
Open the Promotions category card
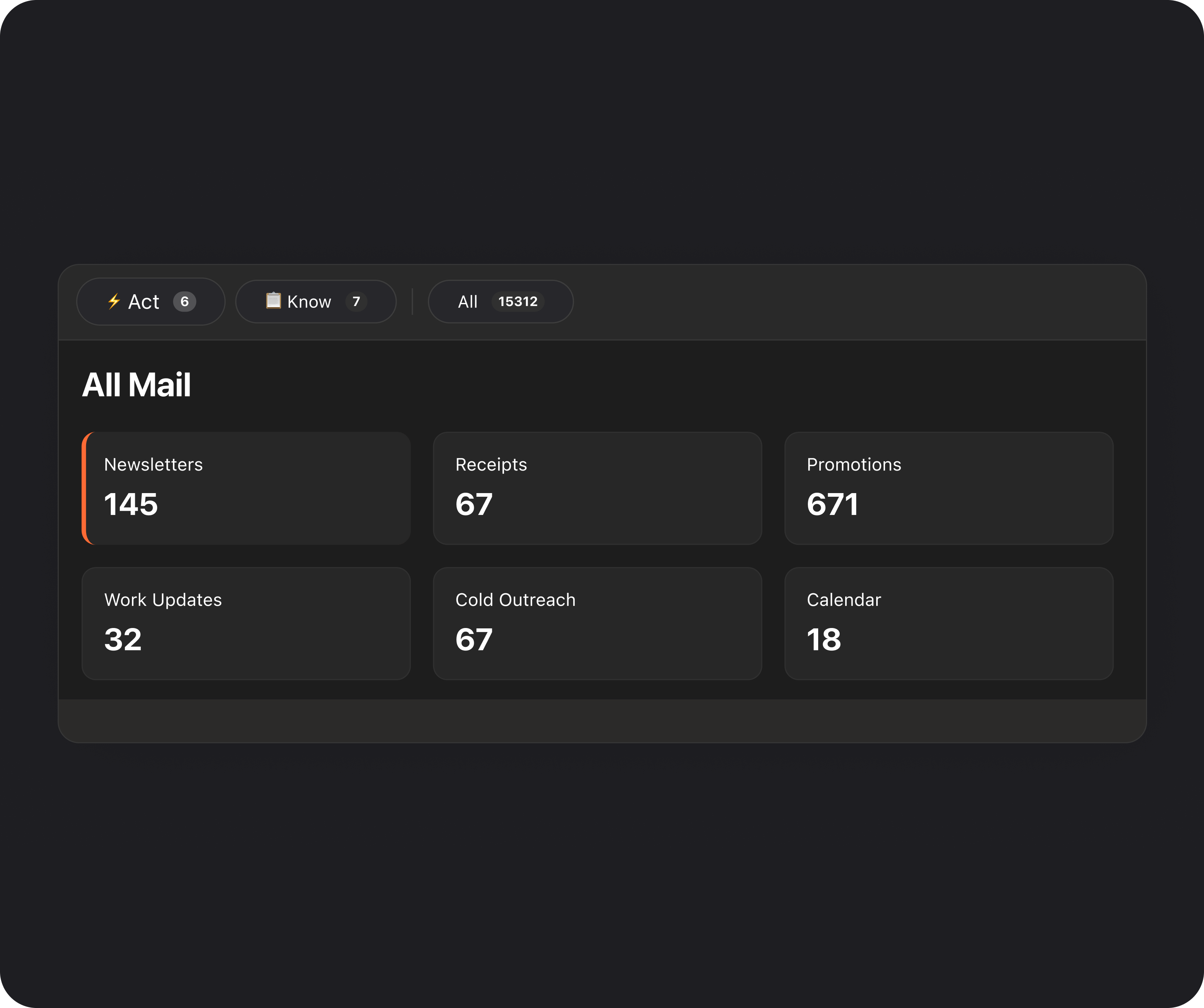[949, 489]
